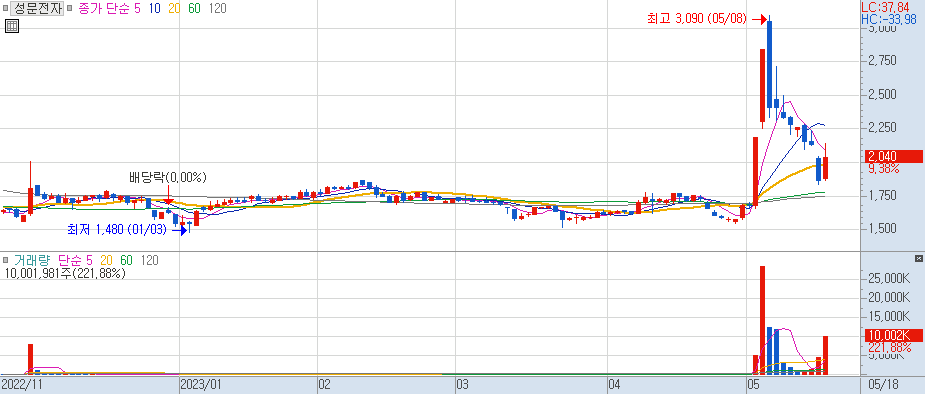The image size is (925, 394).
Task: Click the 배당락(0.00%) ex-dividend marker
Action: pyautogui.click(x=168, y=178)
